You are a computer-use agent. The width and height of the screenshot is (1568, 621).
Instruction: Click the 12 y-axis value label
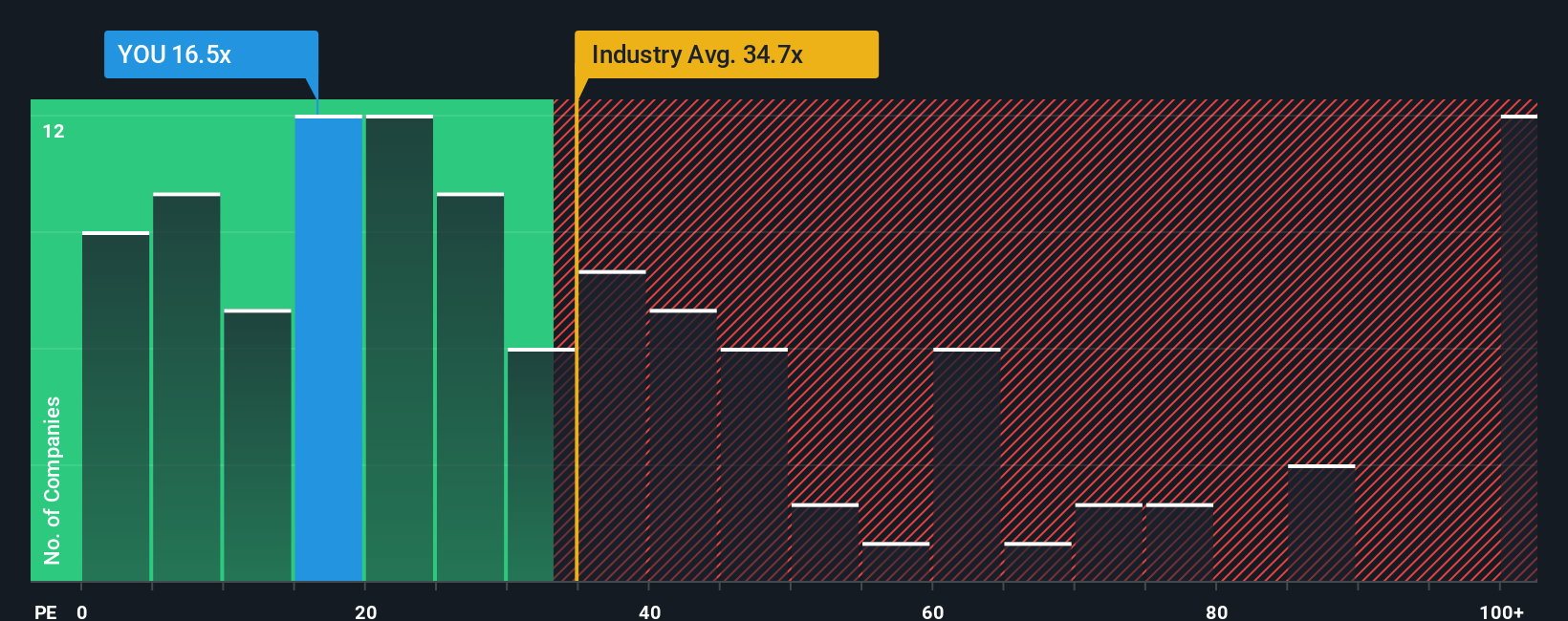(x=54, y=132)
